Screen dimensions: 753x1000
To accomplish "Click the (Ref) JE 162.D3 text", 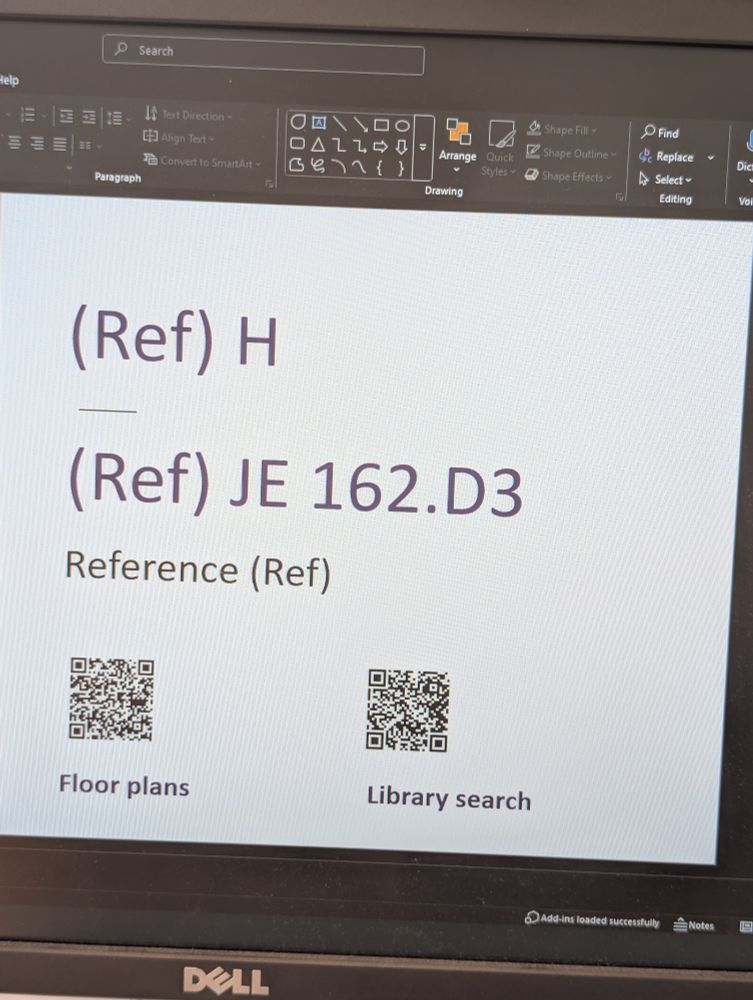I will tap(296, 483).
